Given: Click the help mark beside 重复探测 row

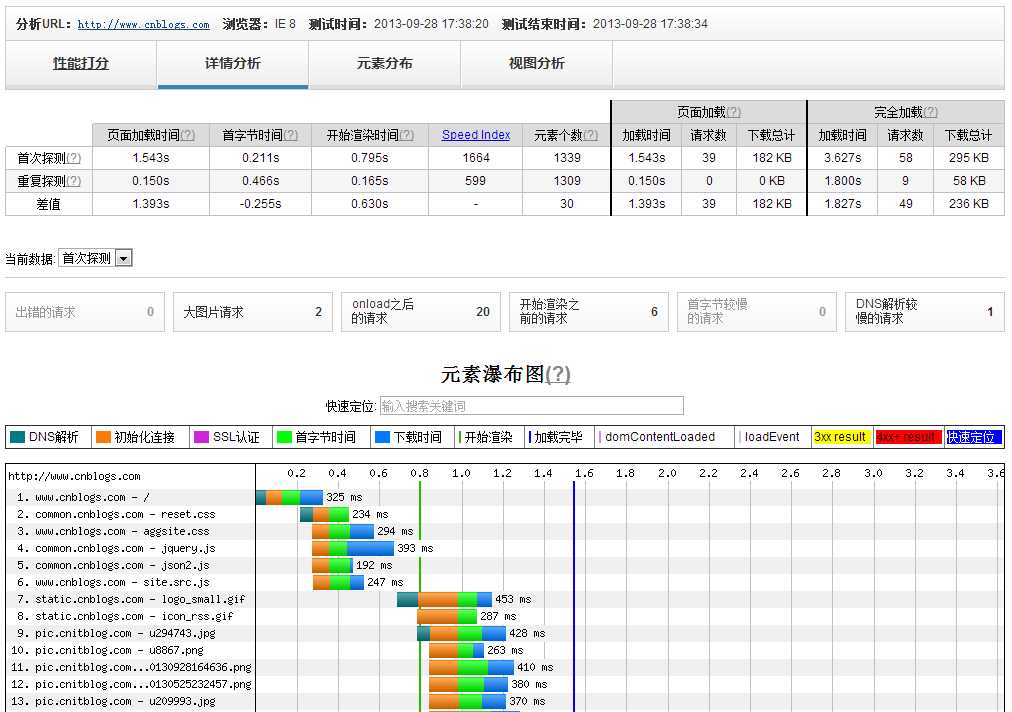Looking at the screenshot, I should click(x=74, y=181).
